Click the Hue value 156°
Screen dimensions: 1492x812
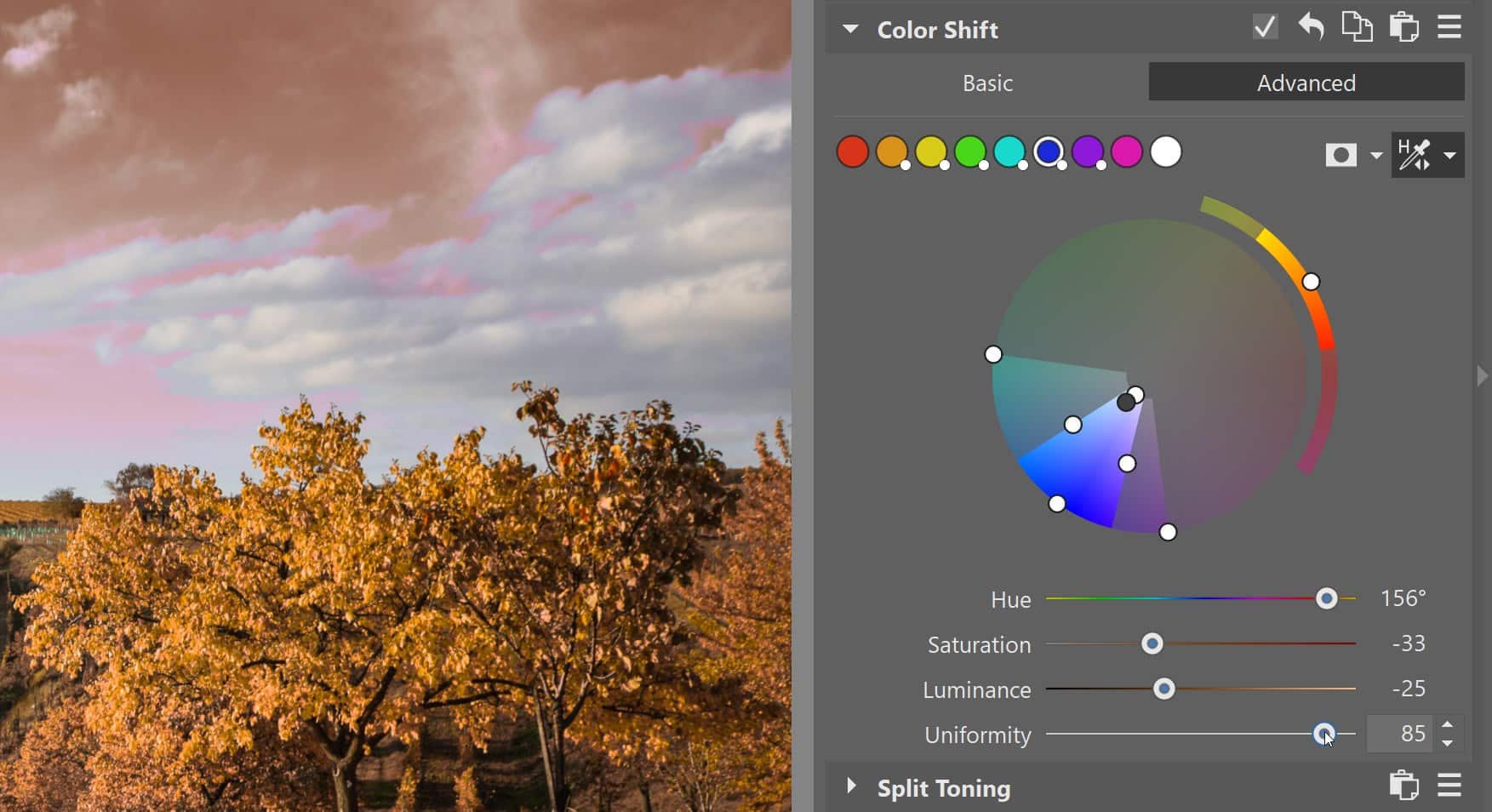click(x=1403, y=598)
